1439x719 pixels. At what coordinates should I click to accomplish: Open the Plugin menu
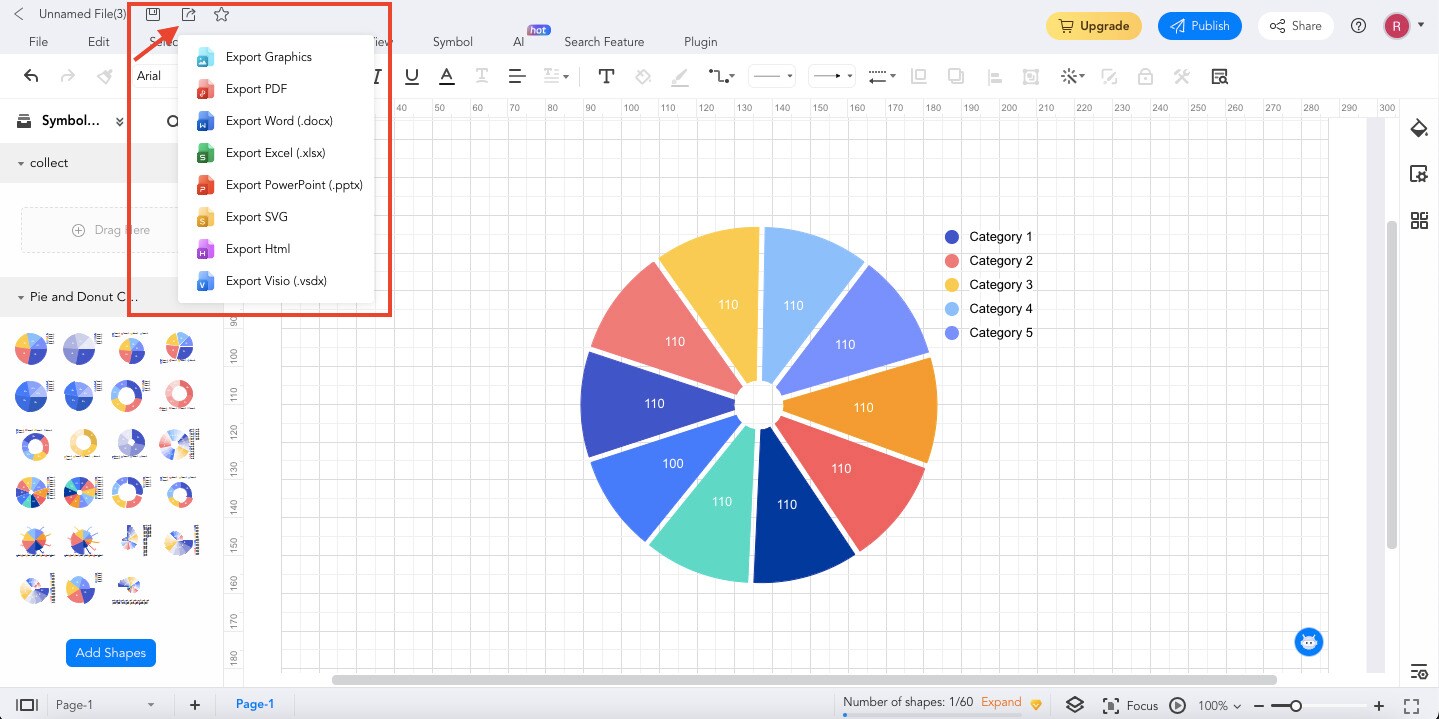pos(700,42)
